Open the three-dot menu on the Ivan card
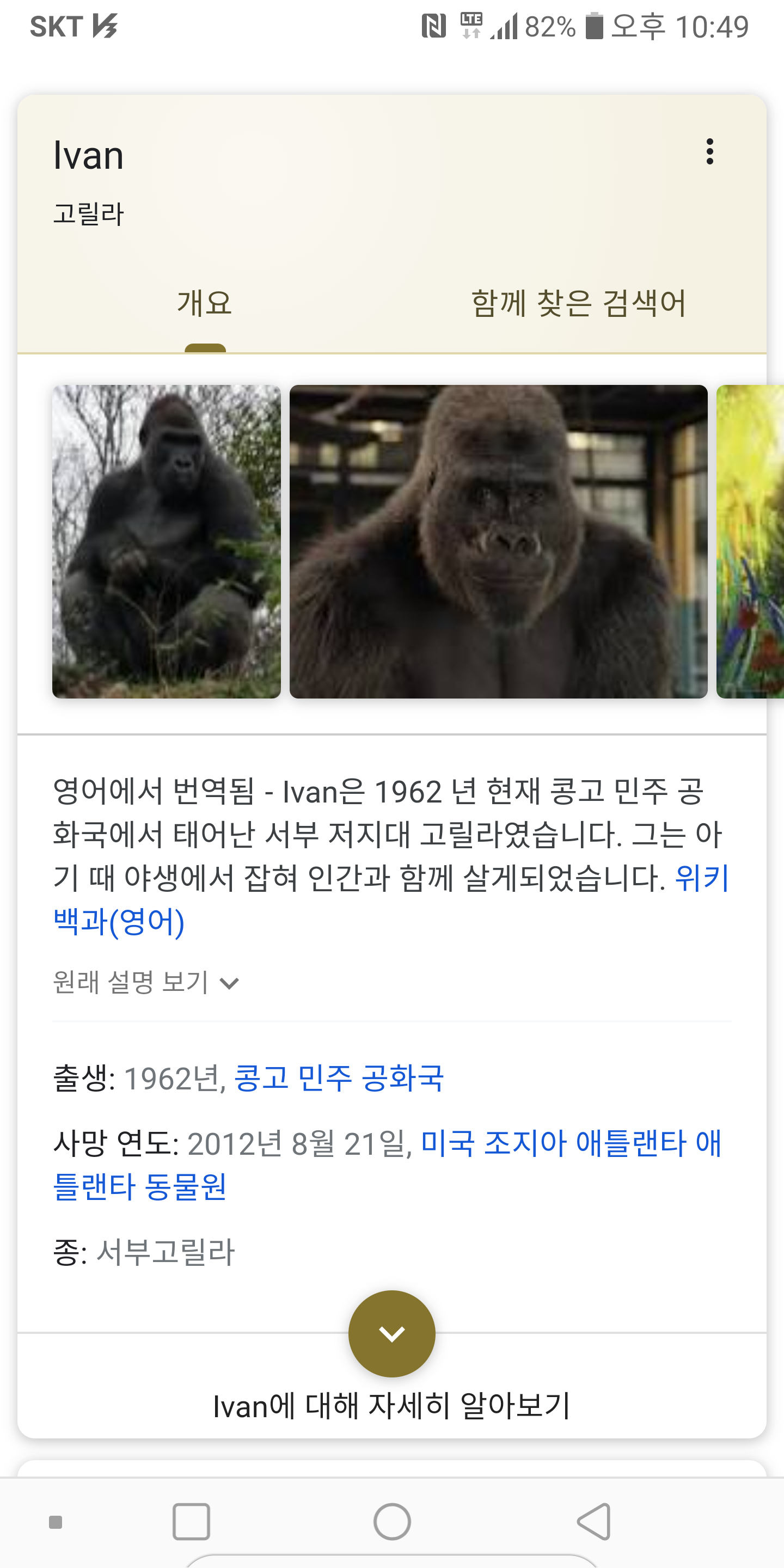Screen dimensions: 784x1568 (709, 151)
